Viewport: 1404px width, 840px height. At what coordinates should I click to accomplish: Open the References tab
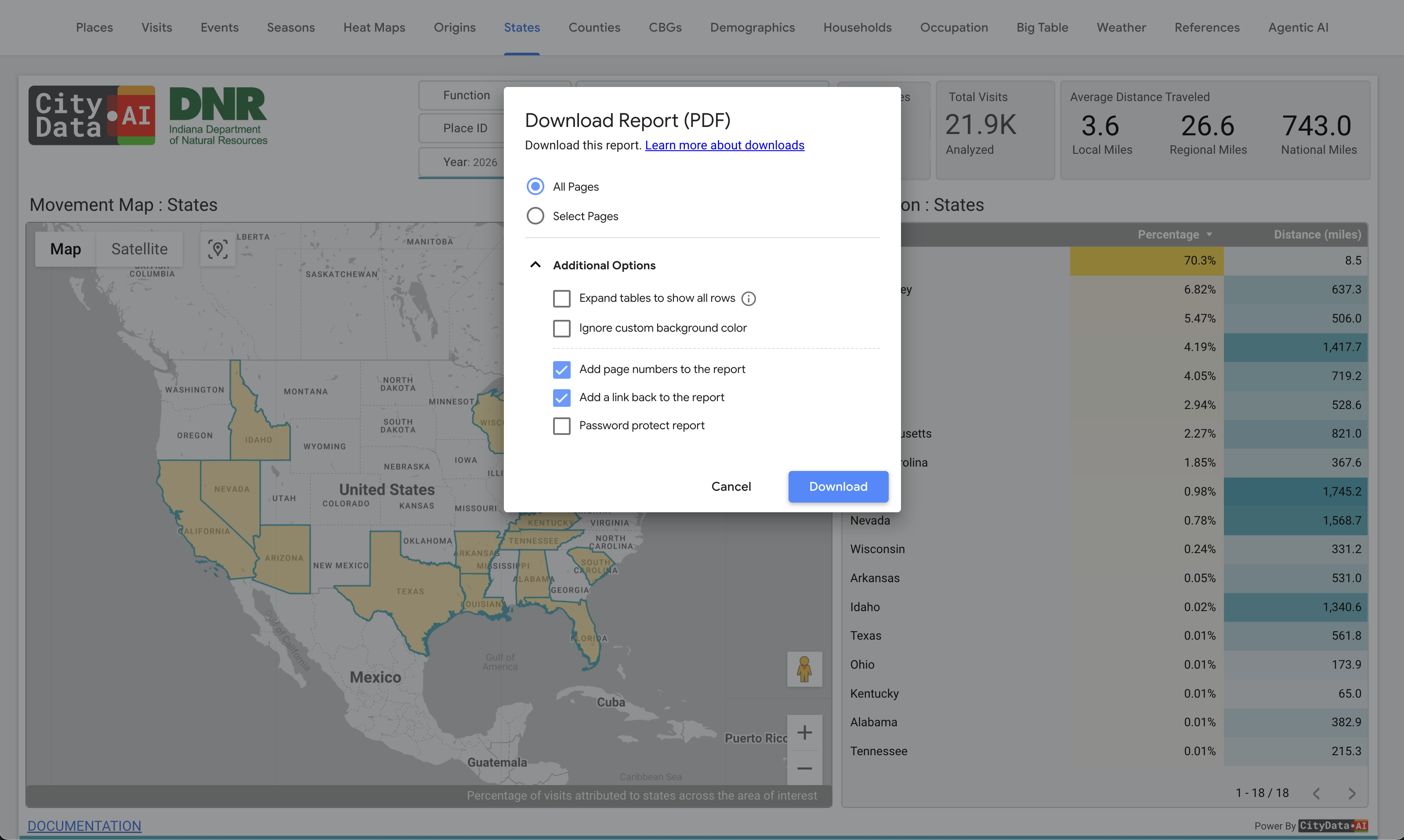pos(1206,27)
